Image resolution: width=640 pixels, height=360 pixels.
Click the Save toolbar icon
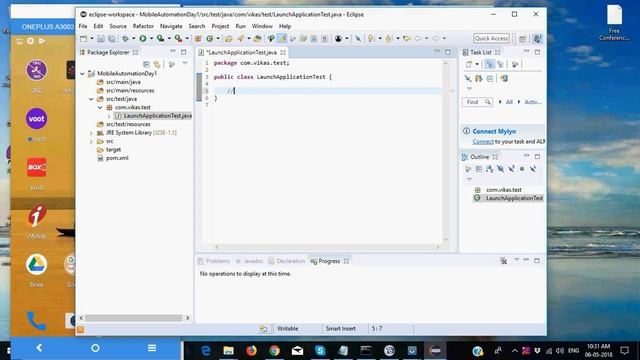101,38
